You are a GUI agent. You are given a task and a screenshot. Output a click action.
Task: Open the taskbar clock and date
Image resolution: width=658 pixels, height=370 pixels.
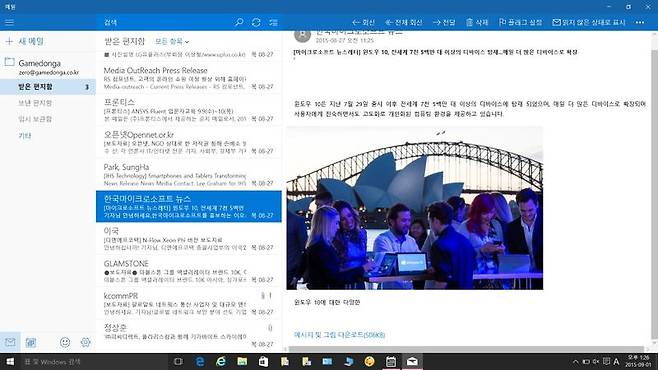point(638,362)
